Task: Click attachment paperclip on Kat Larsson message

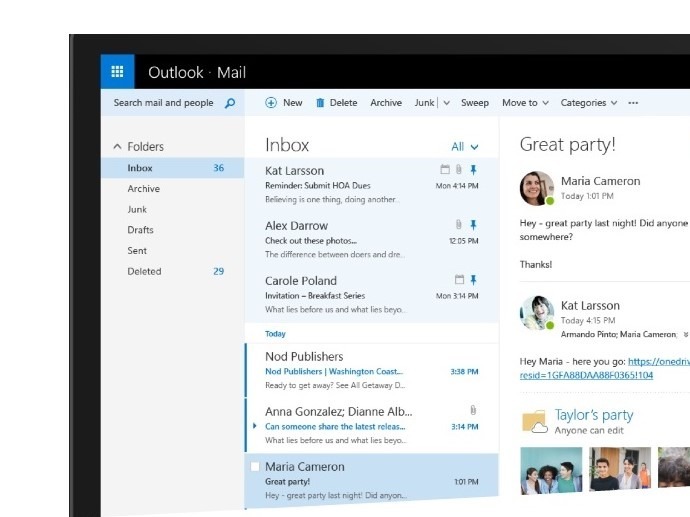Action: 459,169
